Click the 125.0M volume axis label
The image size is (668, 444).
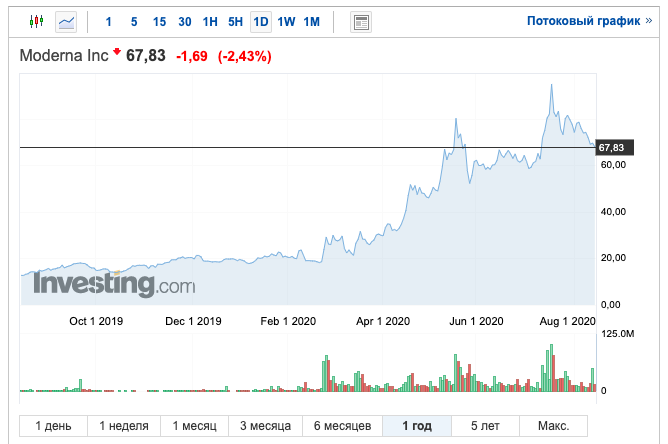point(617,334)
